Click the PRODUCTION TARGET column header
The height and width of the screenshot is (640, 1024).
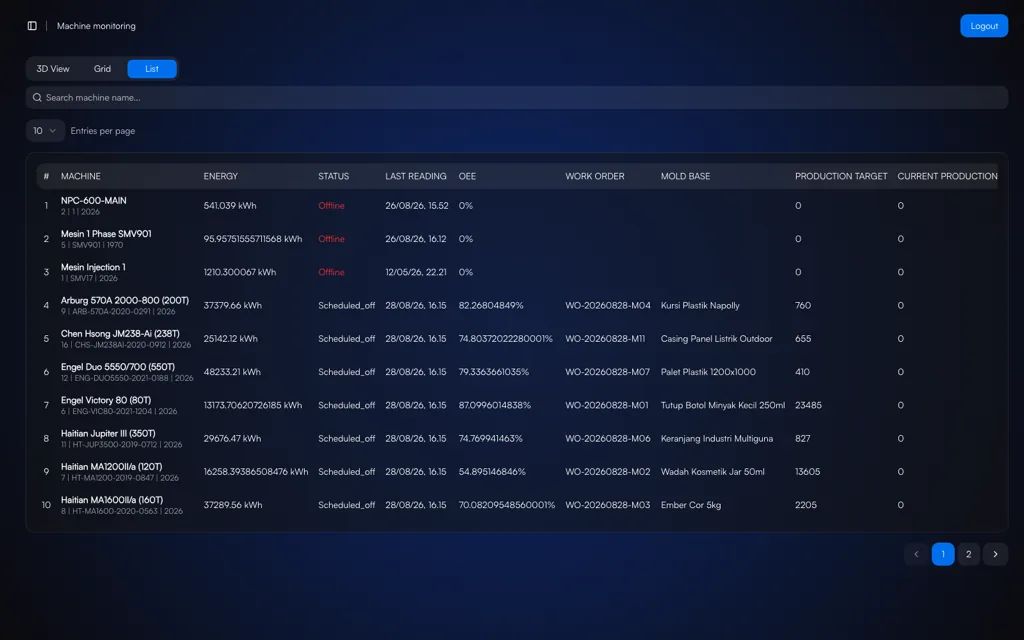click(x=841, y=176)
